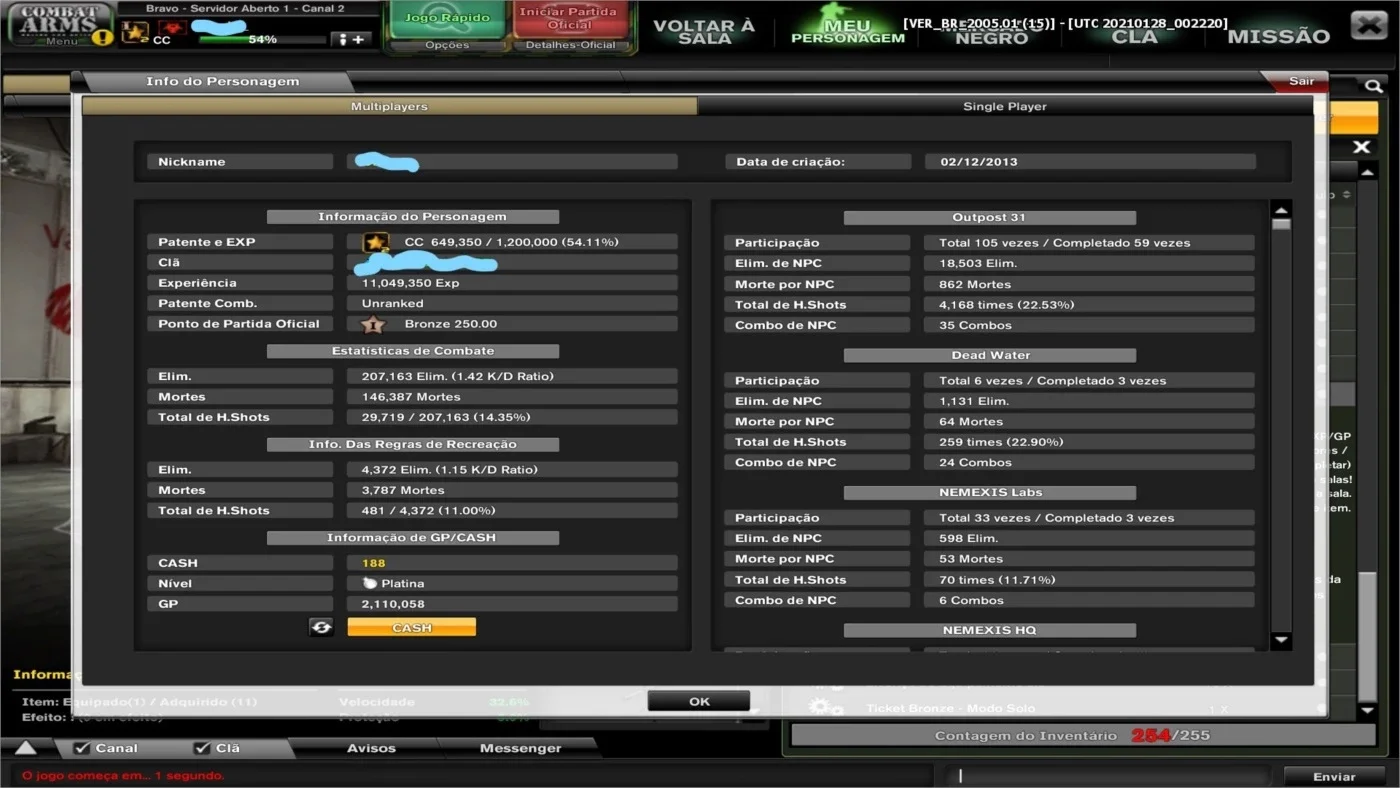This screenshot has height=788, width=1400.
Task: Toggle the Clã chat checkbox
Action: [x=202, y=748]
